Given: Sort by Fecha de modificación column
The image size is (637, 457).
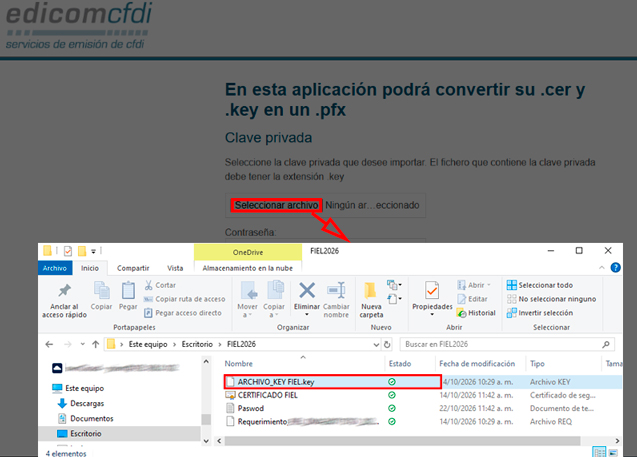Looking at the screenshot, I should [x=477, y=364].
